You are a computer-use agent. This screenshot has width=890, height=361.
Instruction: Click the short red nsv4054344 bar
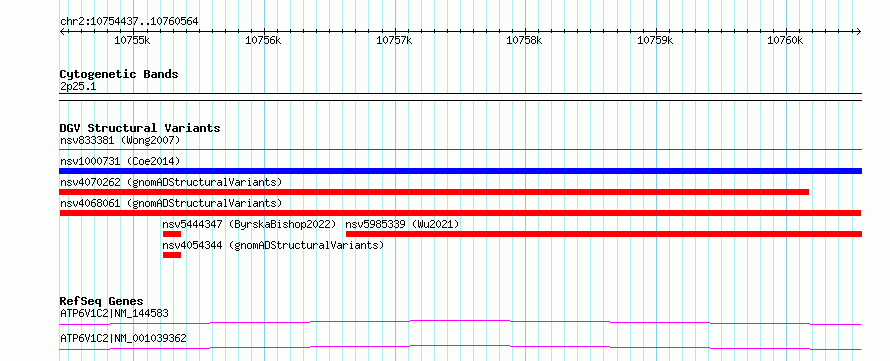pyautogui.click(x=171, y=255)
